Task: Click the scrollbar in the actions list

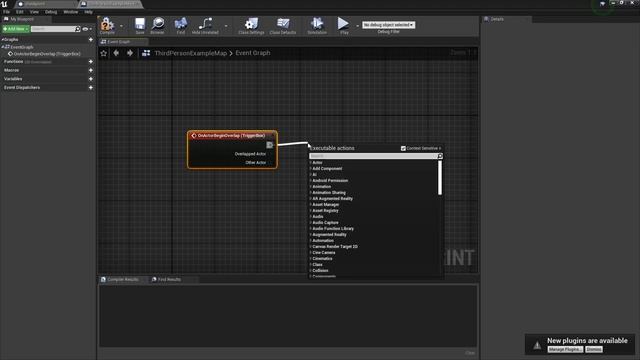Action: coord(440,178)
